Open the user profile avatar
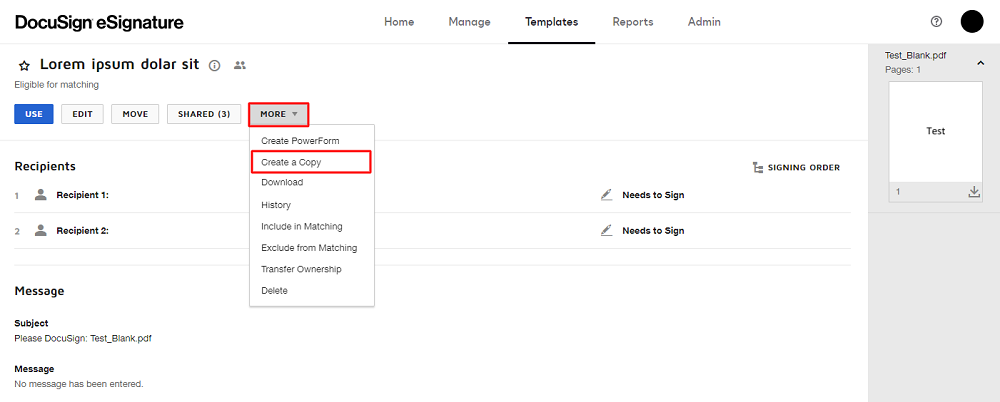 click(x=972, y=22)
